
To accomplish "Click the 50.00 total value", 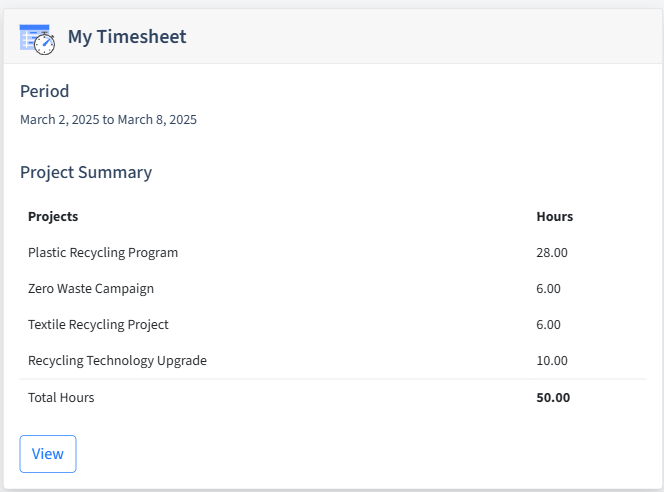I will [x=553, y=398].
